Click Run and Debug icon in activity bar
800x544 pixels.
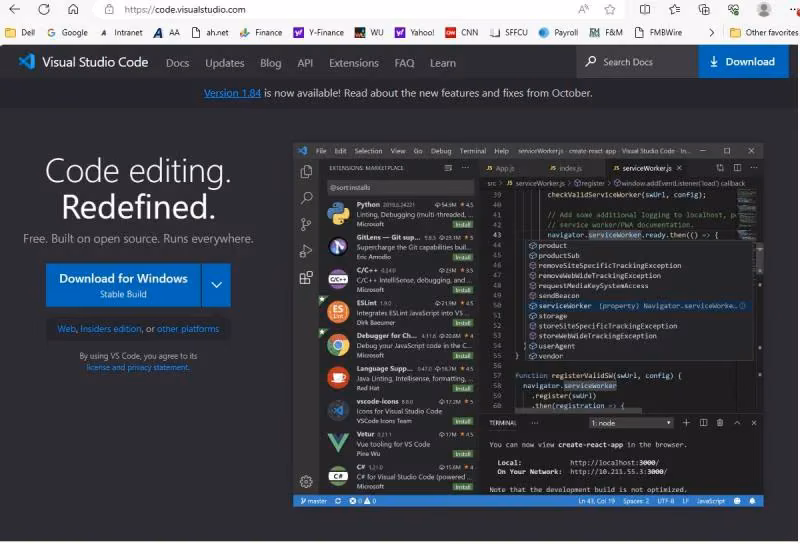(x=306, y=251)
